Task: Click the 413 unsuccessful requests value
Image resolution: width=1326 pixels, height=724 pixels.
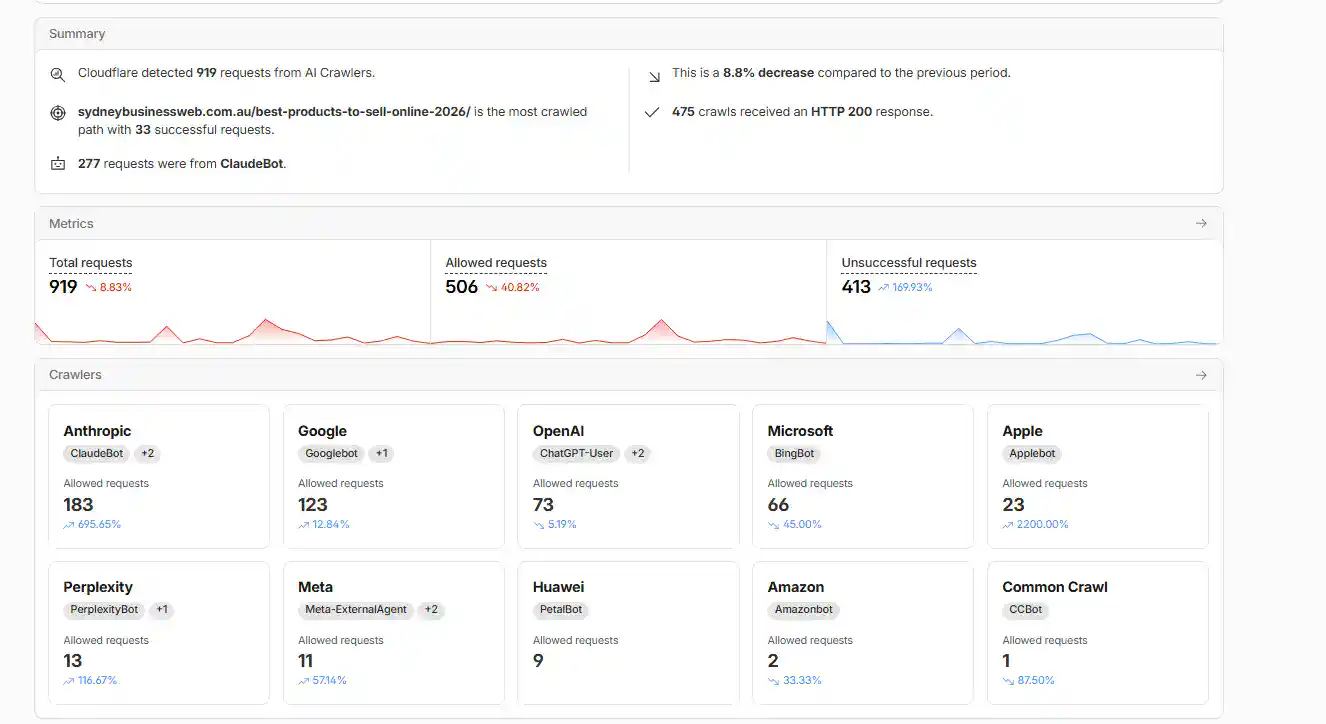Action: [856, 287]
